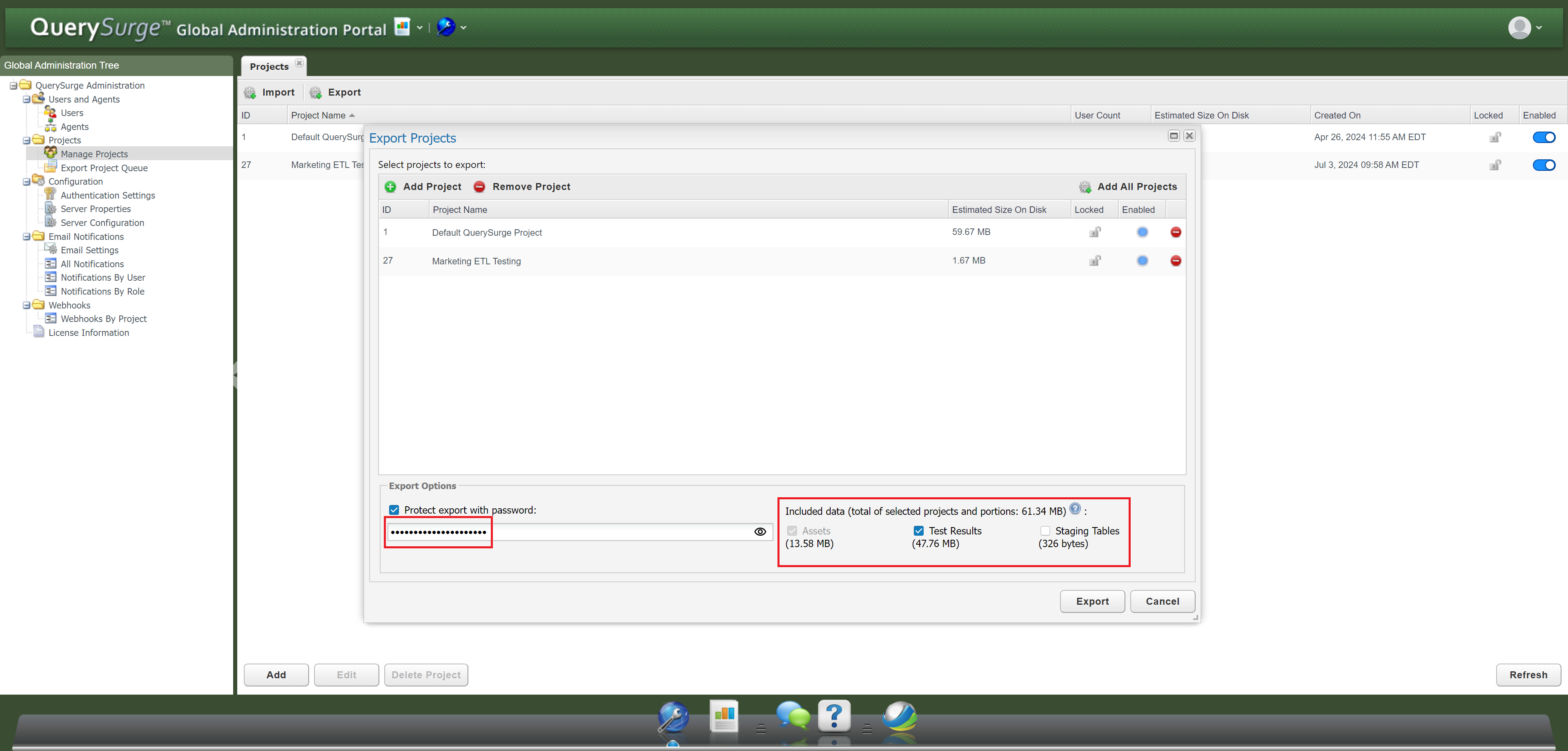
Task: Collapse the Email Notifications tree node
Action: point(27,237)
